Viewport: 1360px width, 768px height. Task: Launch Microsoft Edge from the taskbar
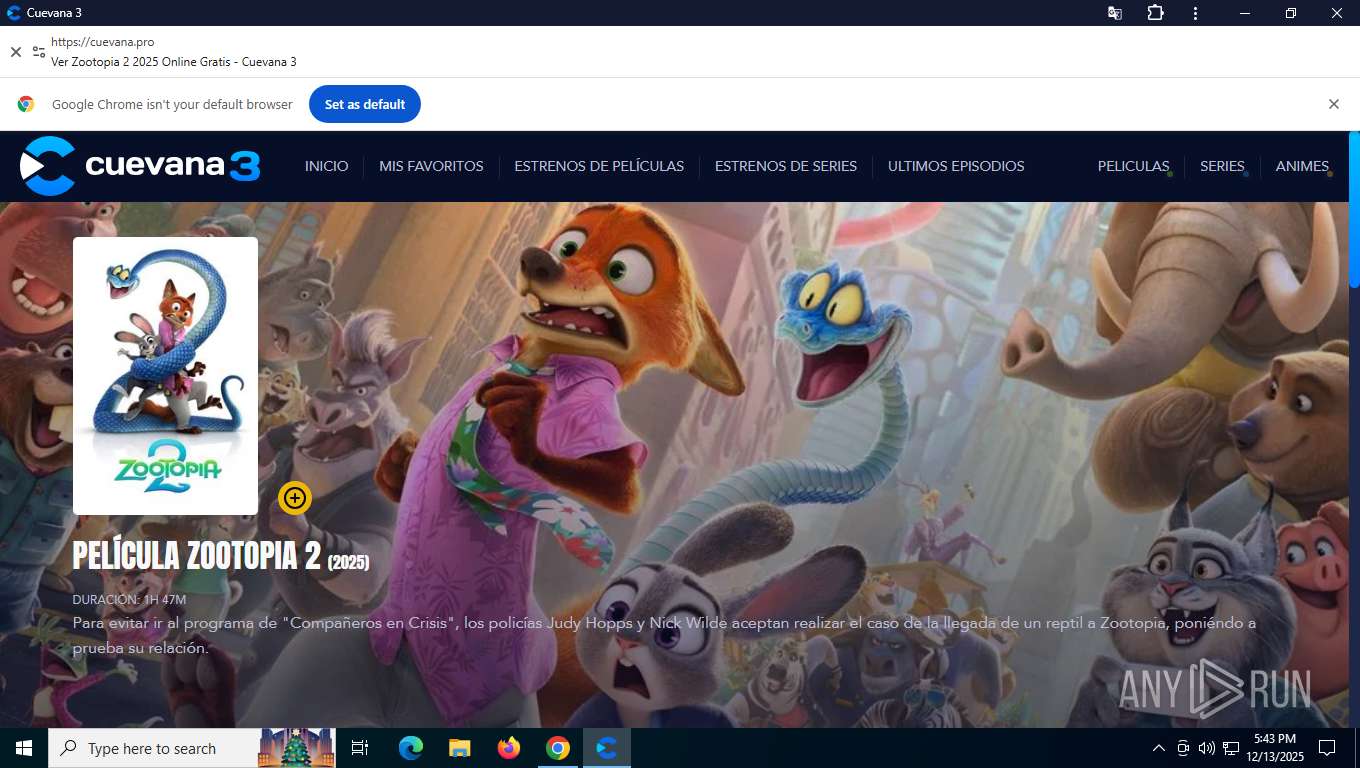pos(410,748)
